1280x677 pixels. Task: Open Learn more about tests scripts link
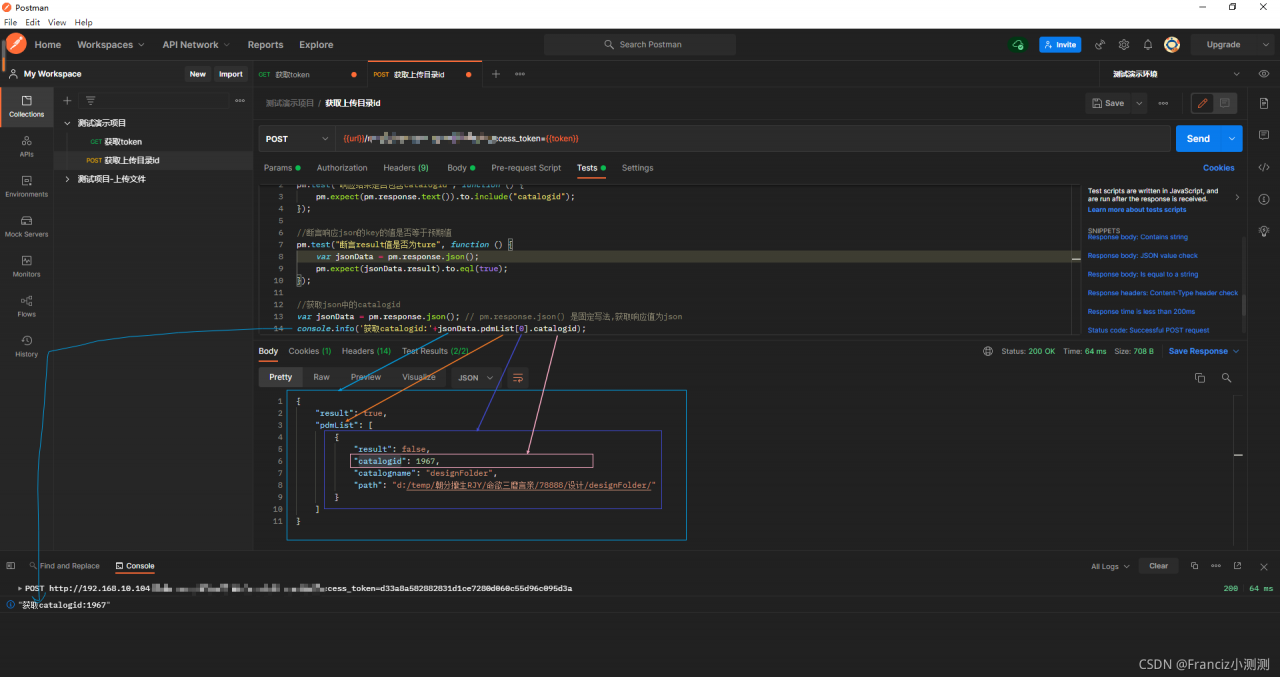(1137, 209)
